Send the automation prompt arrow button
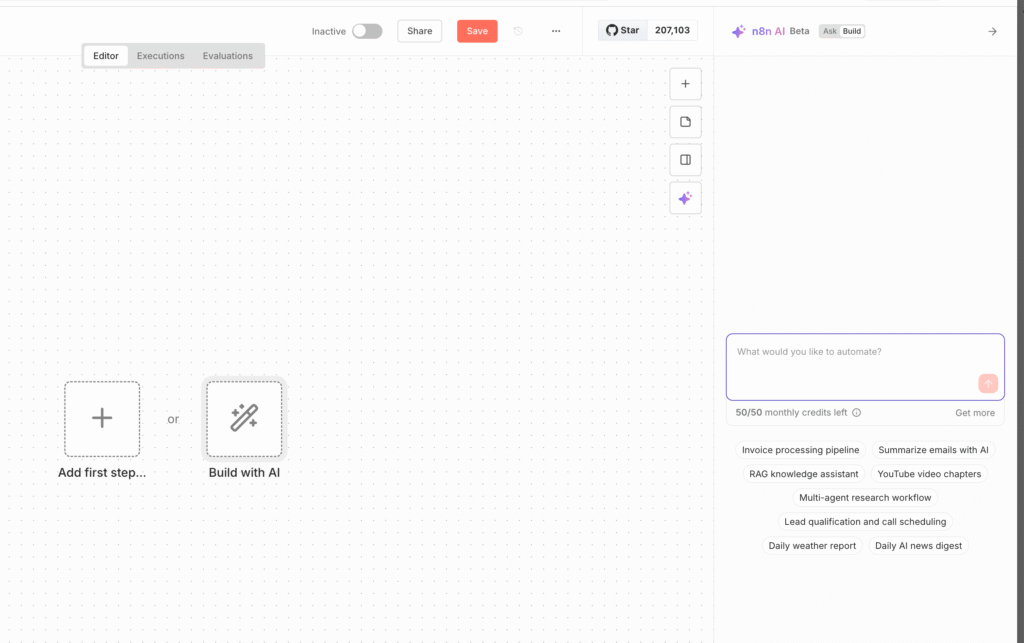Screen dimensions: 1024x643 point(987,383)
